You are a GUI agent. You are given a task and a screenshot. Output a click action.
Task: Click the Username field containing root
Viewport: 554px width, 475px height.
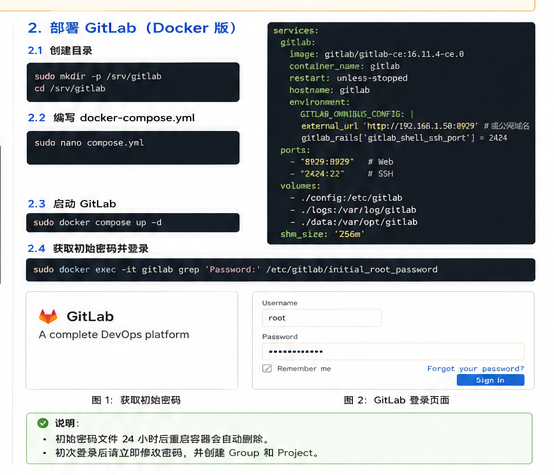322,318
